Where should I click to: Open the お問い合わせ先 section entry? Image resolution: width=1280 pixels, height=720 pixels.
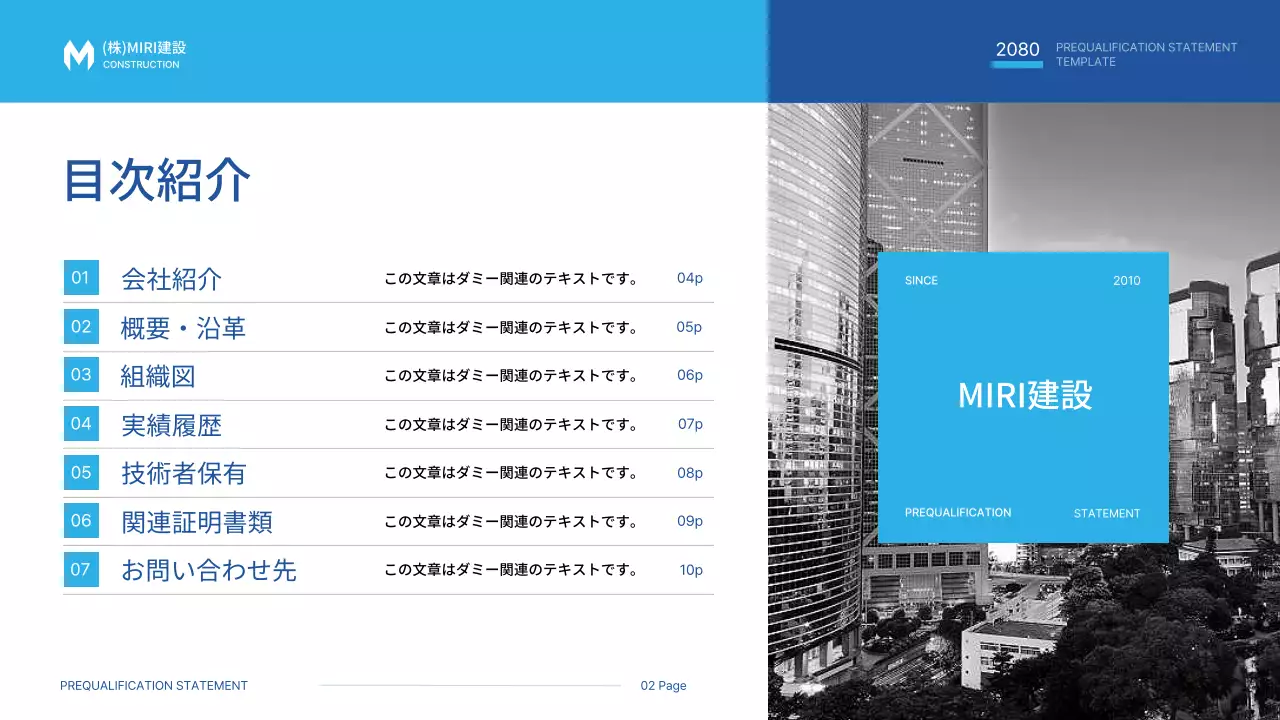[209, 569]
